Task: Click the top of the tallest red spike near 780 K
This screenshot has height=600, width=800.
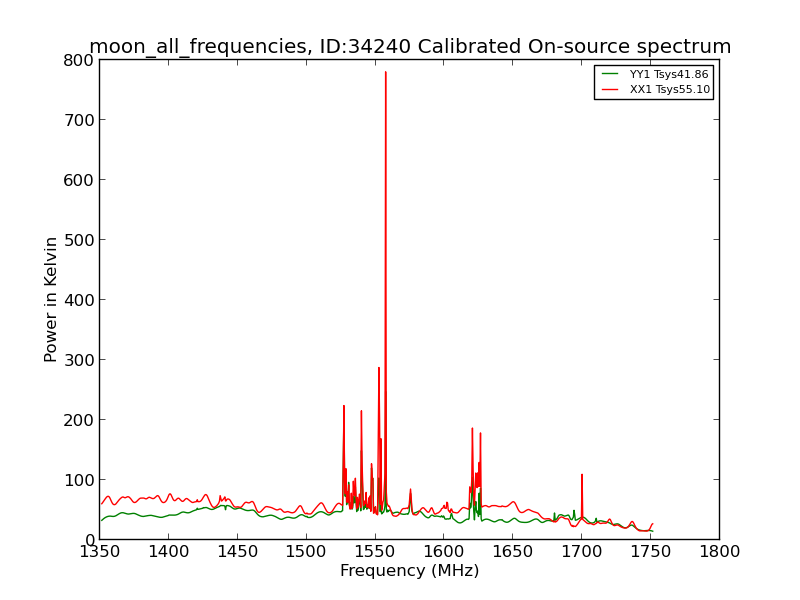Action: (x=386, y=72)
